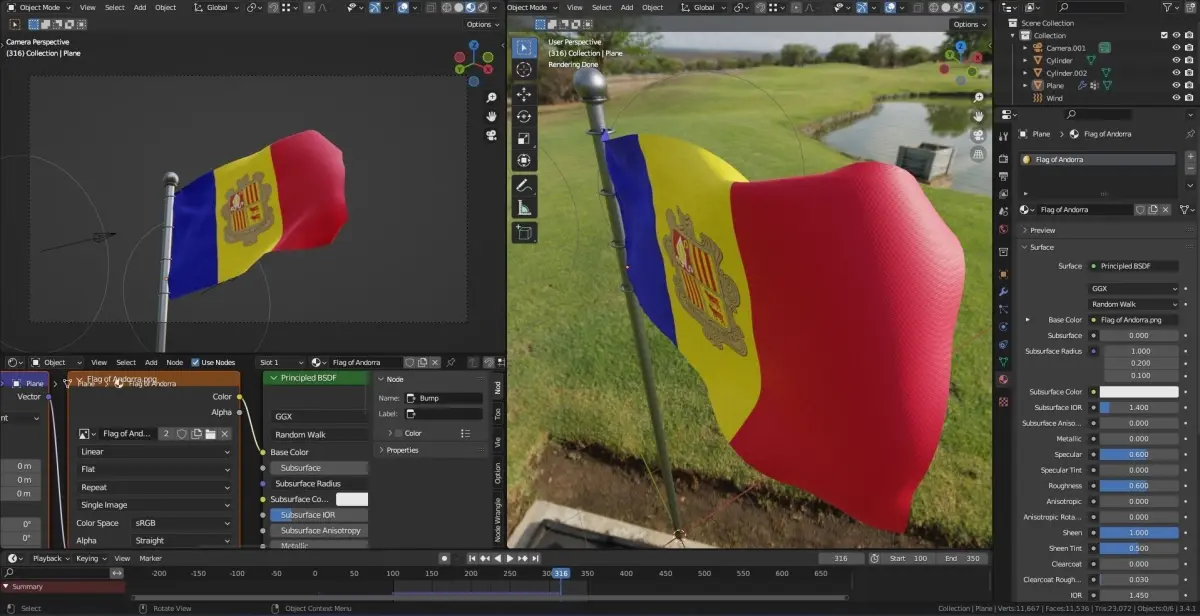
Task: Open Marker menu in timeline
Action: [151, 558]
